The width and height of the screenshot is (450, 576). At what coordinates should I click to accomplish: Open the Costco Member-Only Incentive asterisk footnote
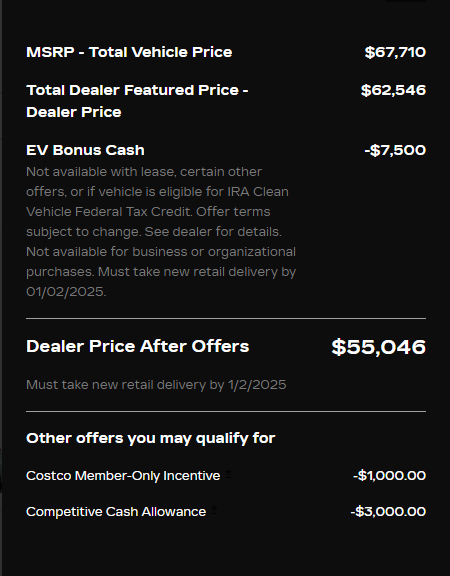point(228,473)
